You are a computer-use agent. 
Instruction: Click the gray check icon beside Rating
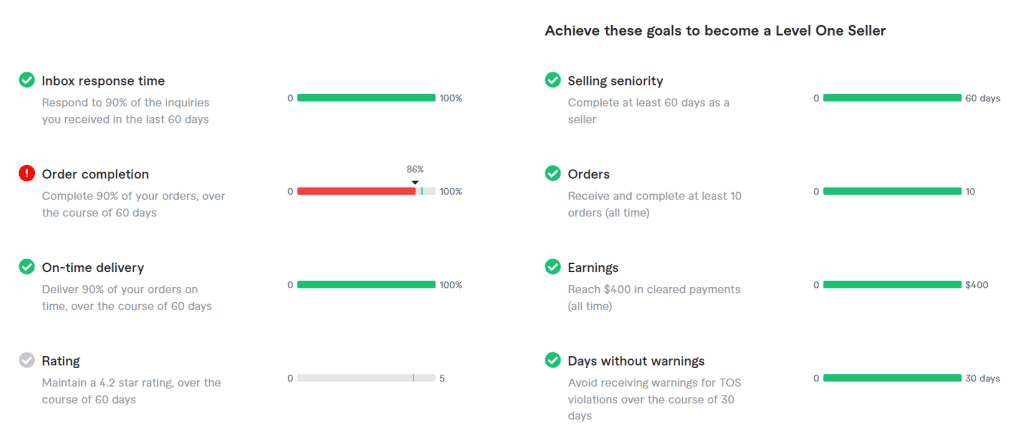pos(27,361)
